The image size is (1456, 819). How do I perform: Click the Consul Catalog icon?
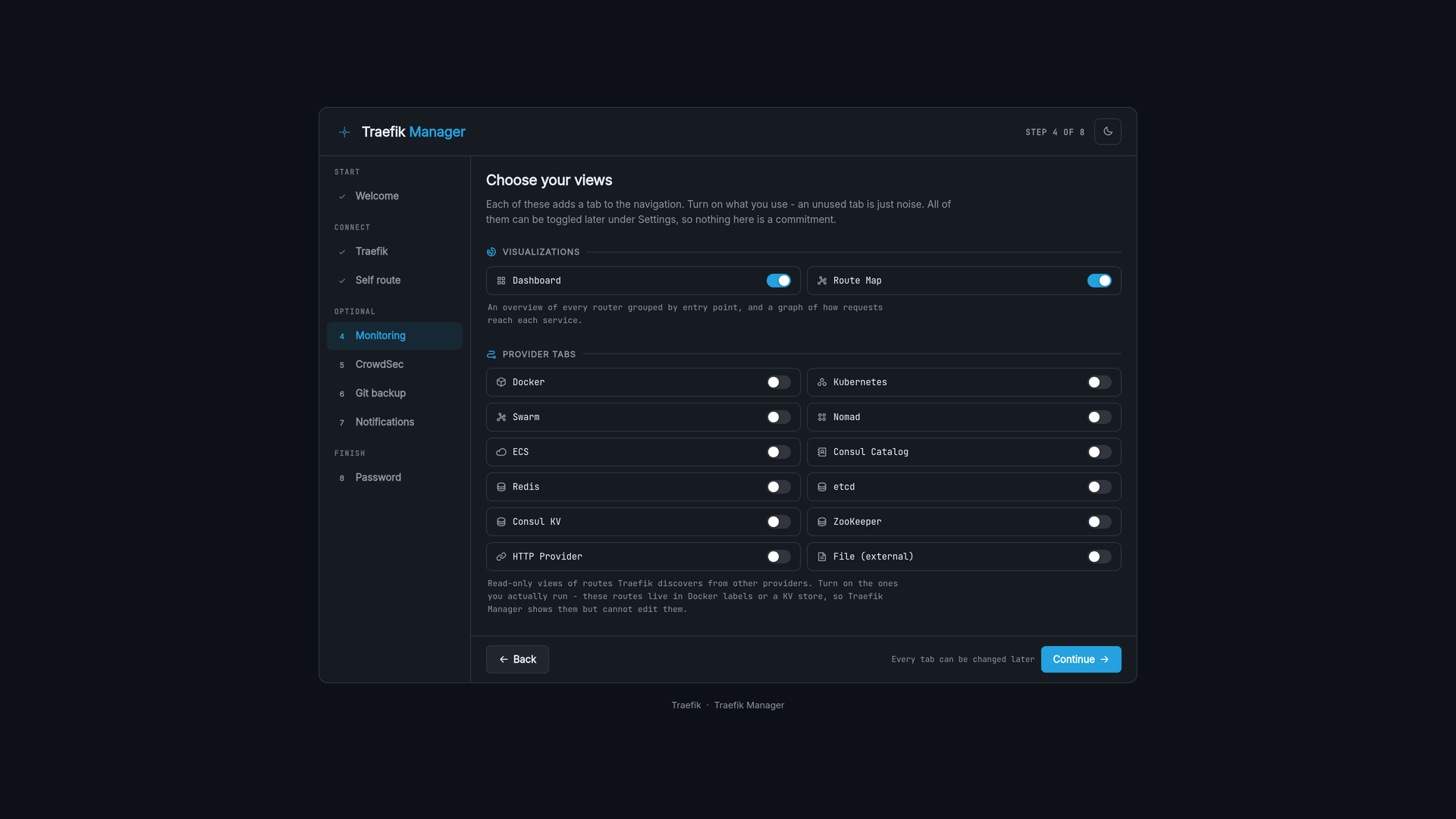[822, 452]
